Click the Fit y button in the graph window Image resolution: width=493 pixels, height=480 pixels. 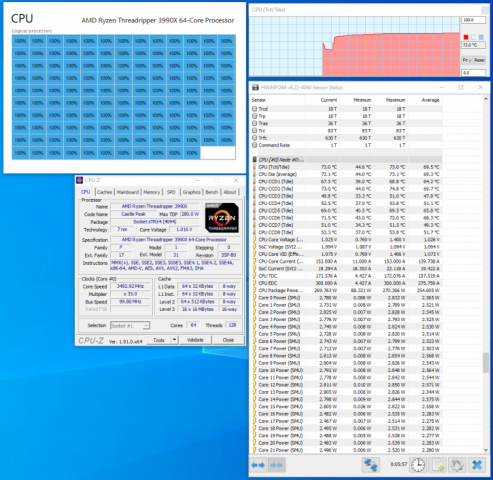pos(466,60)
